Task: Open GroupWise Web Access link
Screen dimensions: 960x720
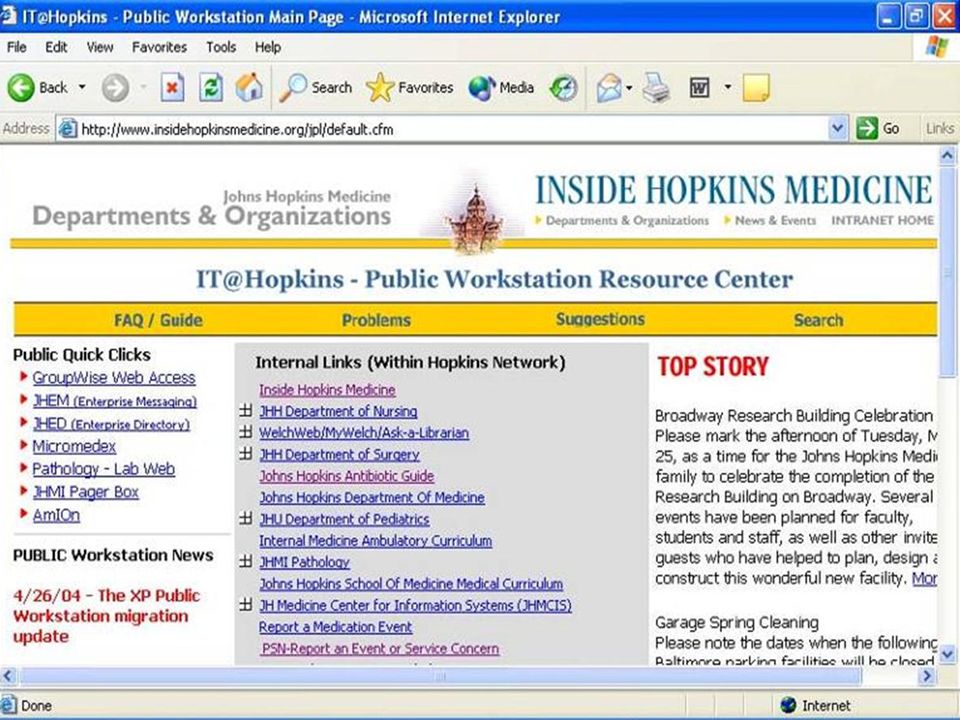Action: pos(114,378)
